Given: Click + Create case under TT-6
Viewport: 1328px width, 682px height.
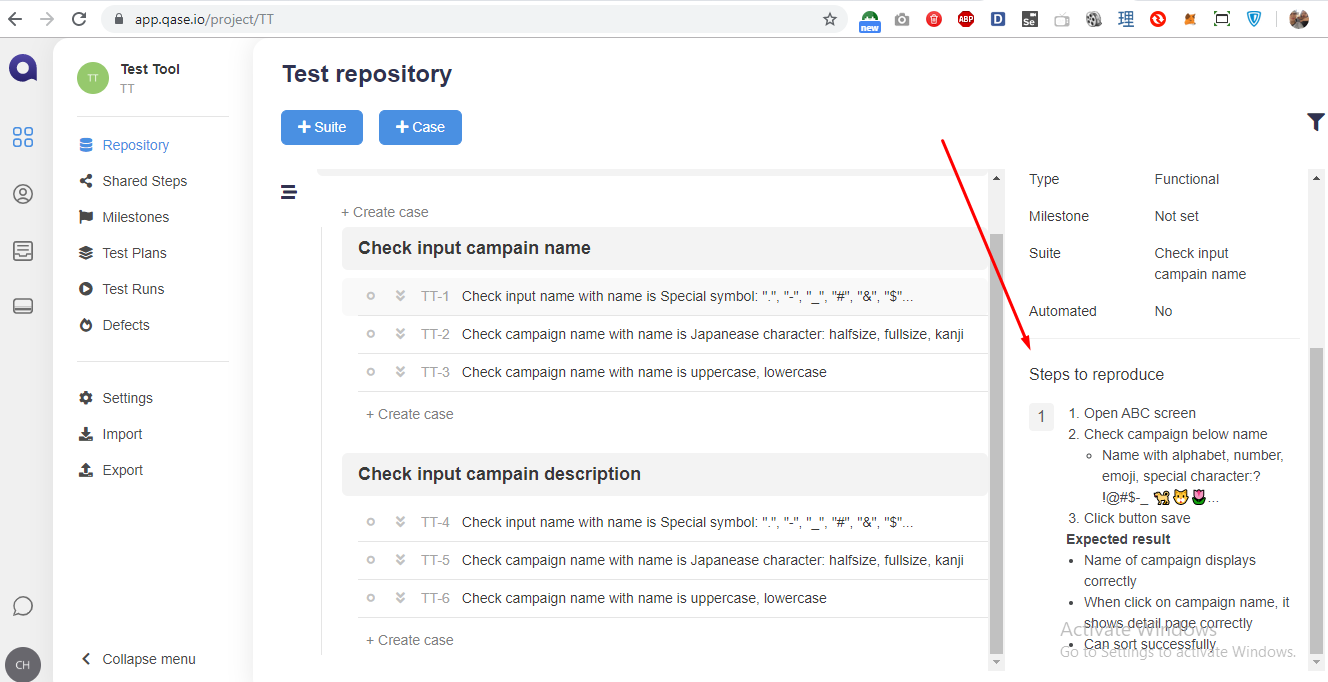Looking at the screenshot, I should tap(410, 640).
